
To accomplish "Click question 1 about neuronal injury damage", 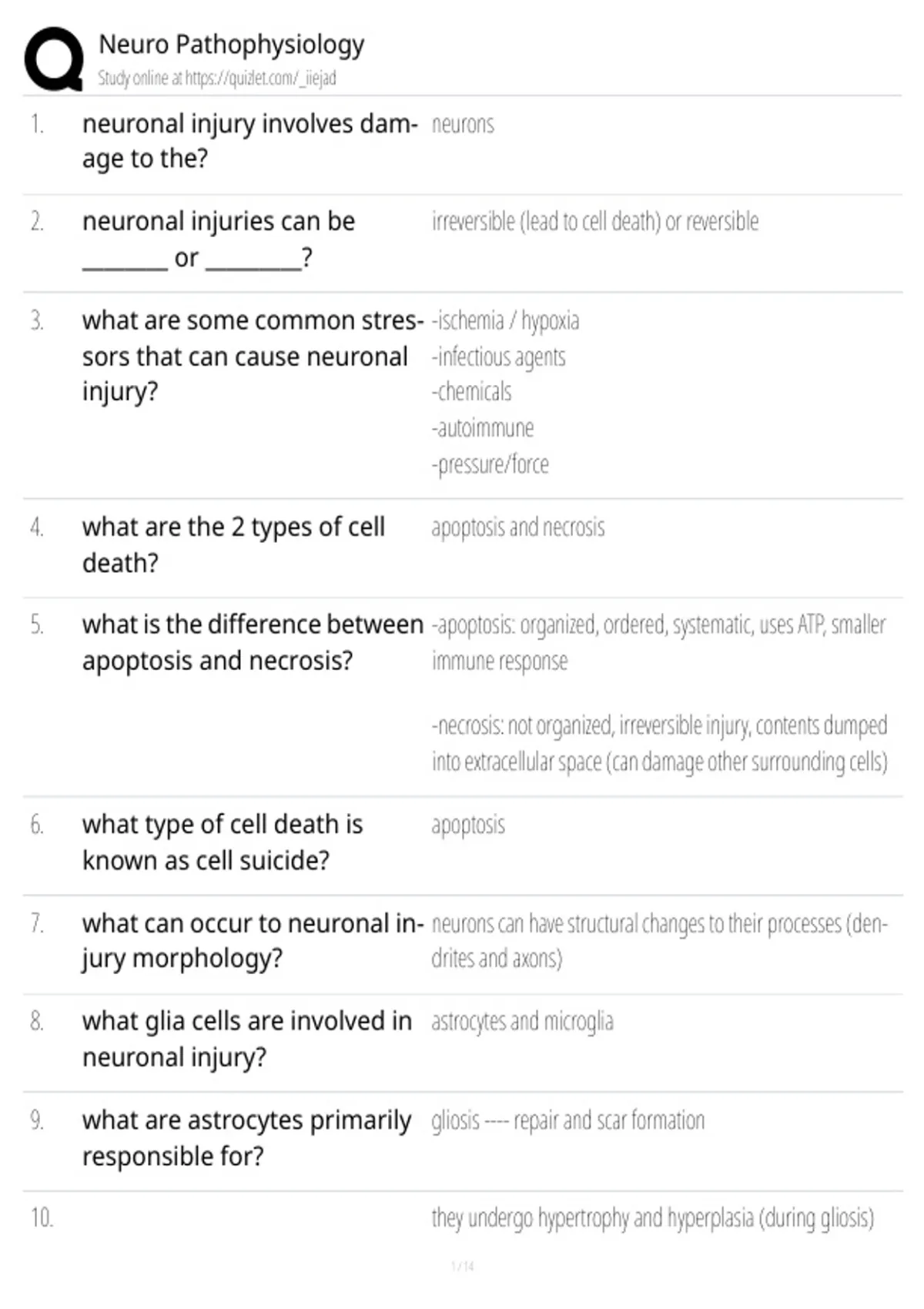I will [250, 141].
